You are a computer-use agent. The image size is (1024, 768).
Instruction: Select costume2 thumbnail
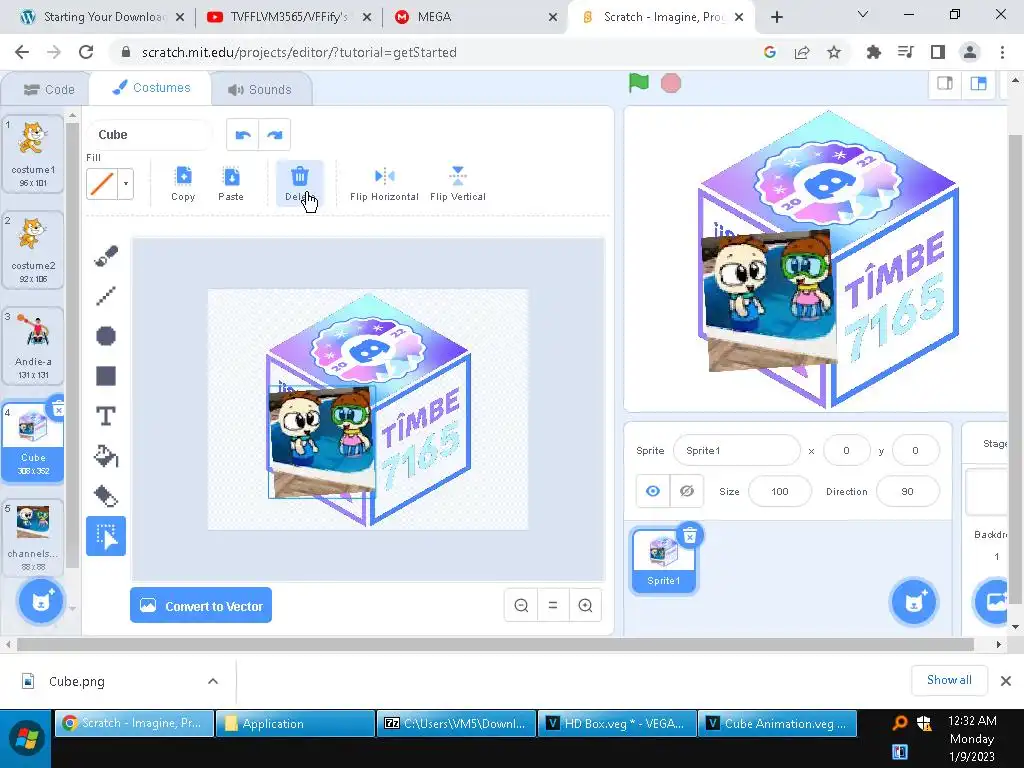tap(33, 250)
